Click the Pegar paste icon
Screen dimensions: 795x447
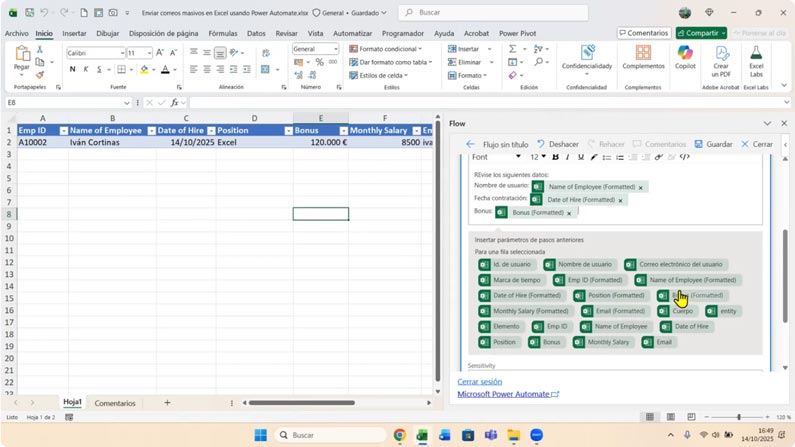click(22, 58)
